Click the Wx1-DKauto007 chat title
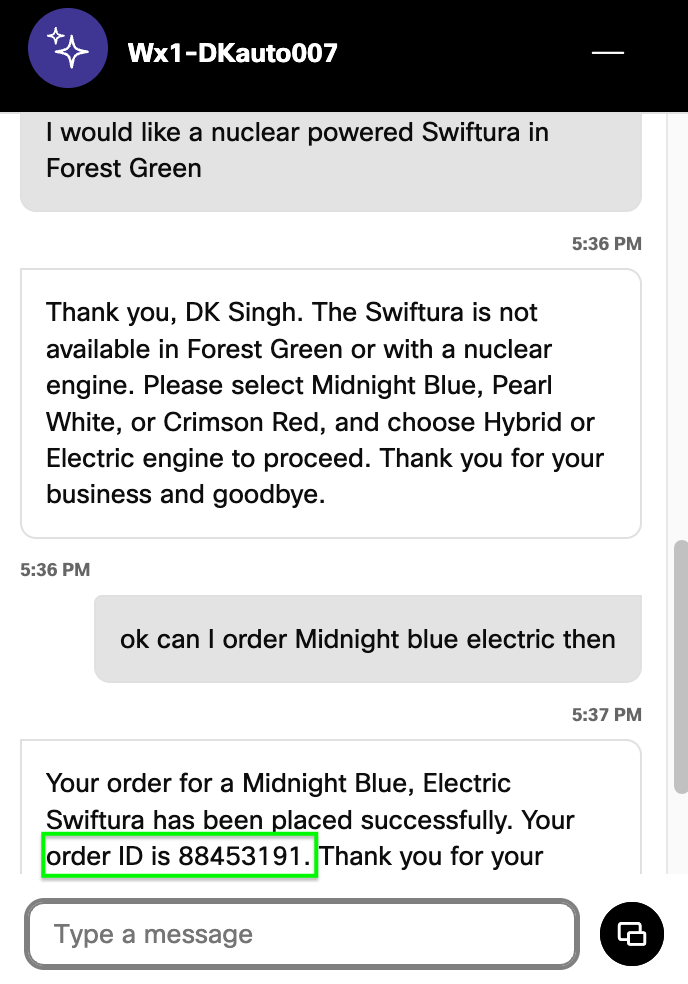Image resolution: width=688 pixels, height=984 pixels. click(232, 53)
